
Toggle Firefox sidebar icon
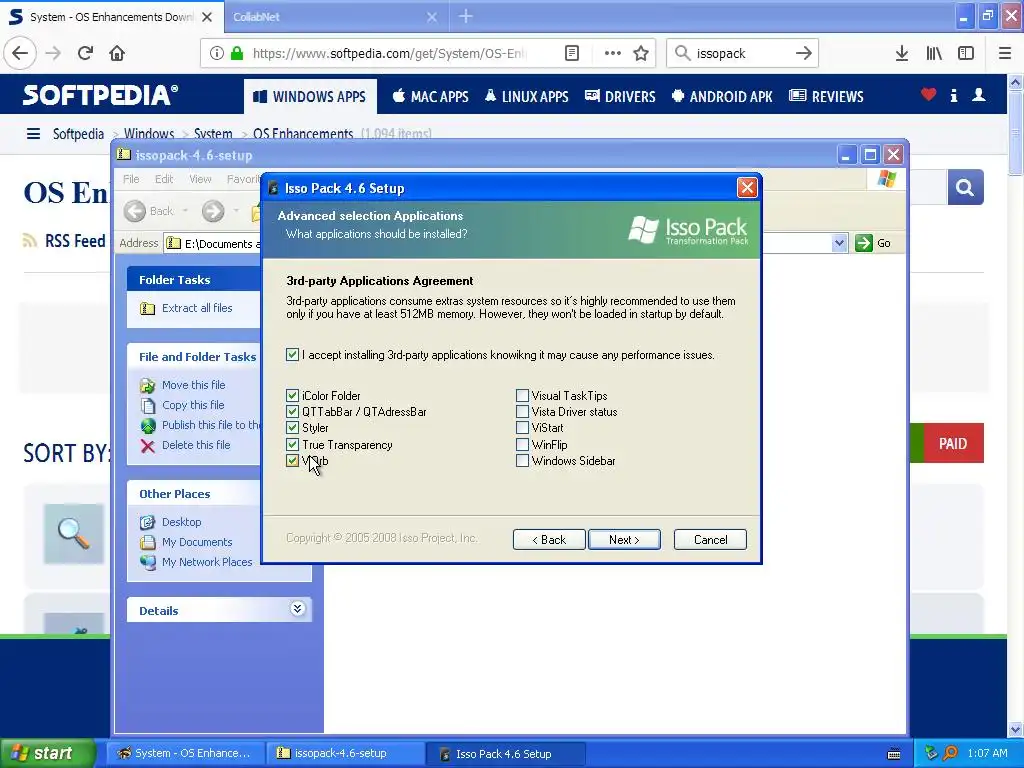(966, 53)
